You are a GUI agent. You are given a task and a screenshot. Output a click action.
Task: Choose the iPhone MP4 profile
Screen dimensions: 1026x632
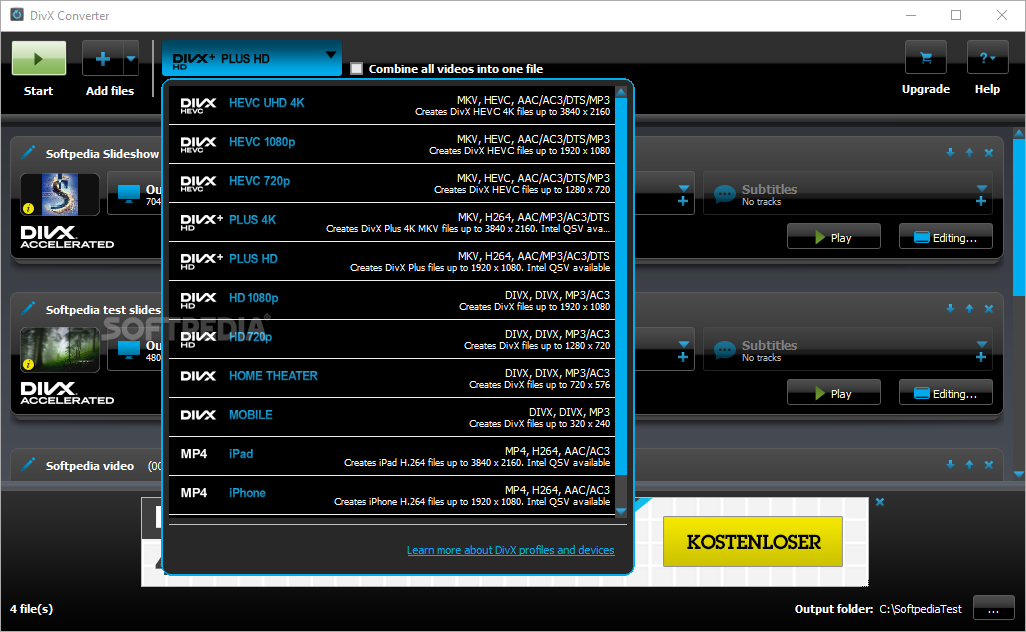pos(392,495)
